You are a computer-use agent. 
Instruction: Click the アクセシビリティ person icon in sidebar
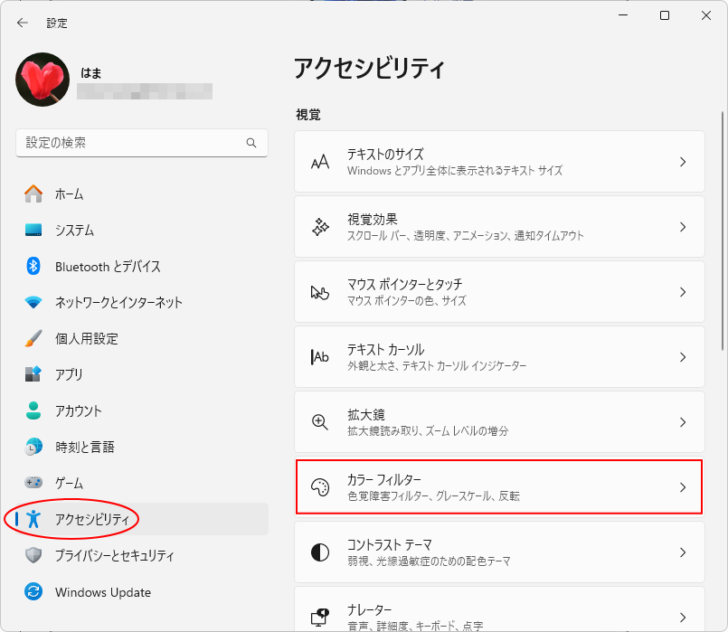pos(33,519)
